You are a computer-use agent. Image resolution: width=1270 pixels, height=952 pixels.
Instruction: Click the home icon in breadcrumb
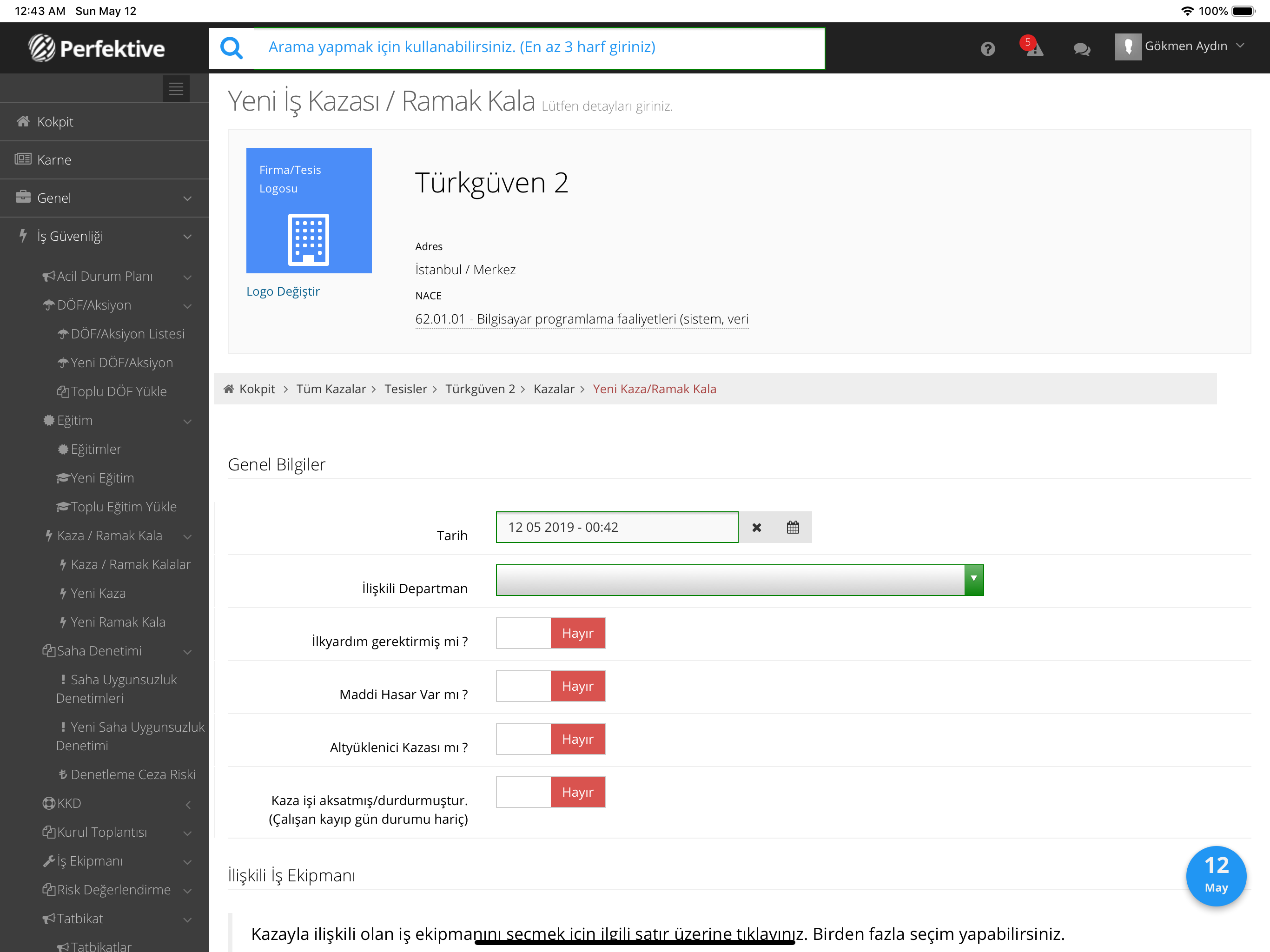(229, 389)
